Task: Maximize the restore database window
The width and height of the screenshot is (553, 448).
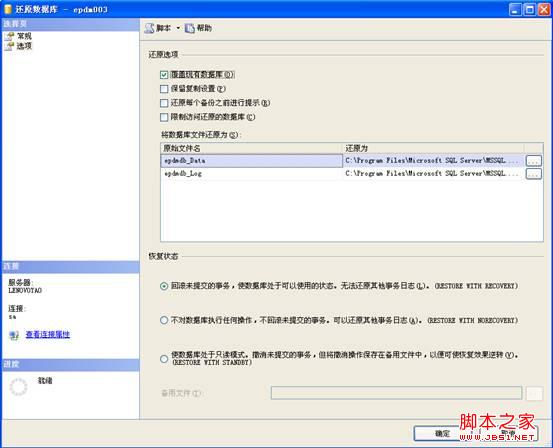Action: (x=530, y=10)
